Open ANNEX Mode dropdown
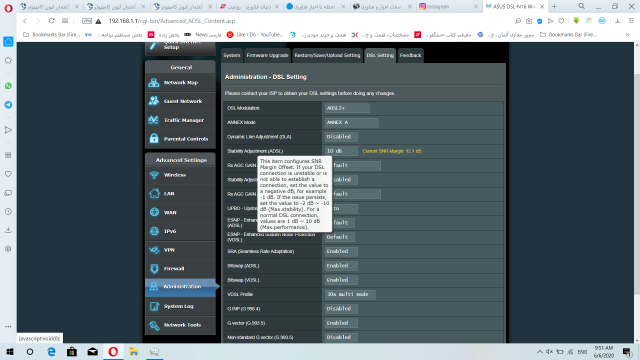This screenshot has width=640, height=360. (x=351, y=122)
